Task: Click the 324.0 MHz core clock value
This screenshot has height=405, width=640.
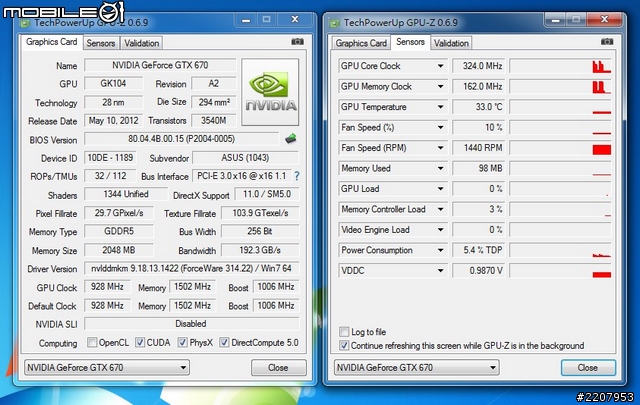Action: 479,66
